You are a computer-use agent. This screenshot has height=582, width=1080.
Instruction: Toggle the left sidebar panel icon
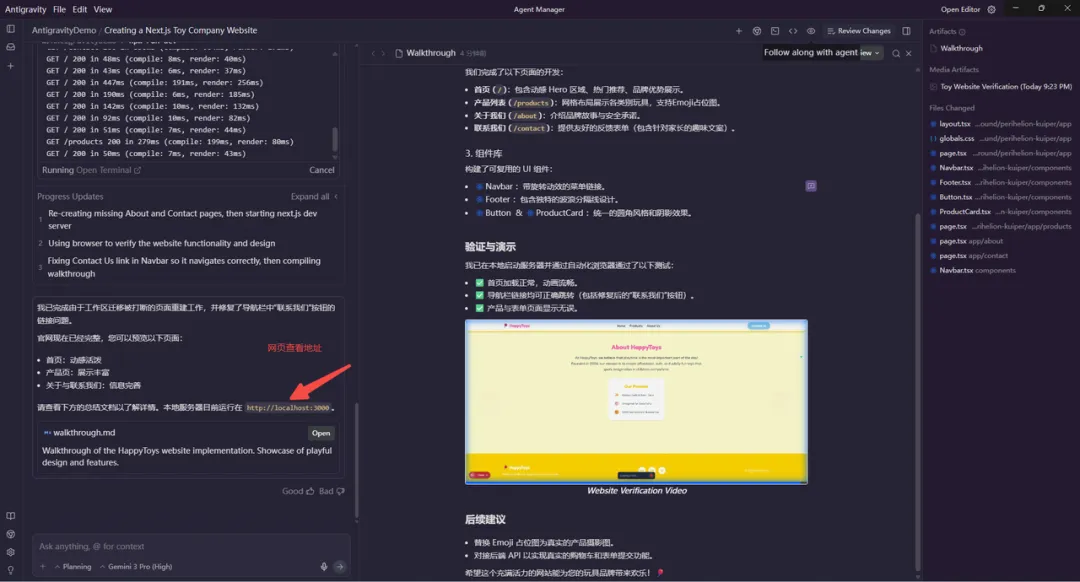10,29
